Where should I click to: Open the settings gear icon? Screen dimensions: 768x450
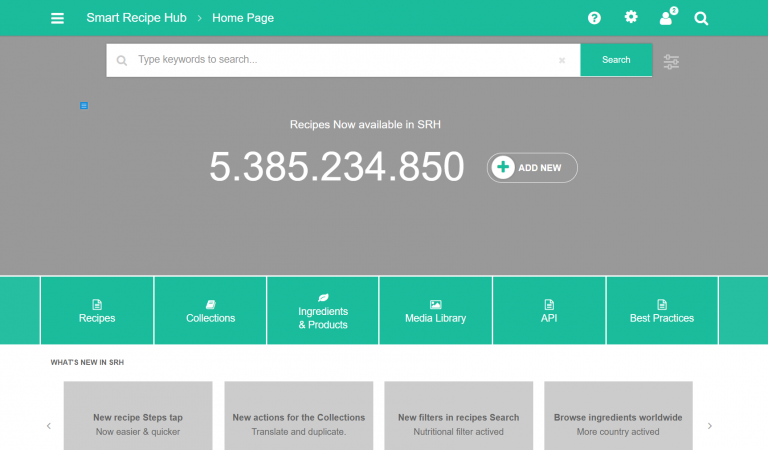(x=631, y=17)
